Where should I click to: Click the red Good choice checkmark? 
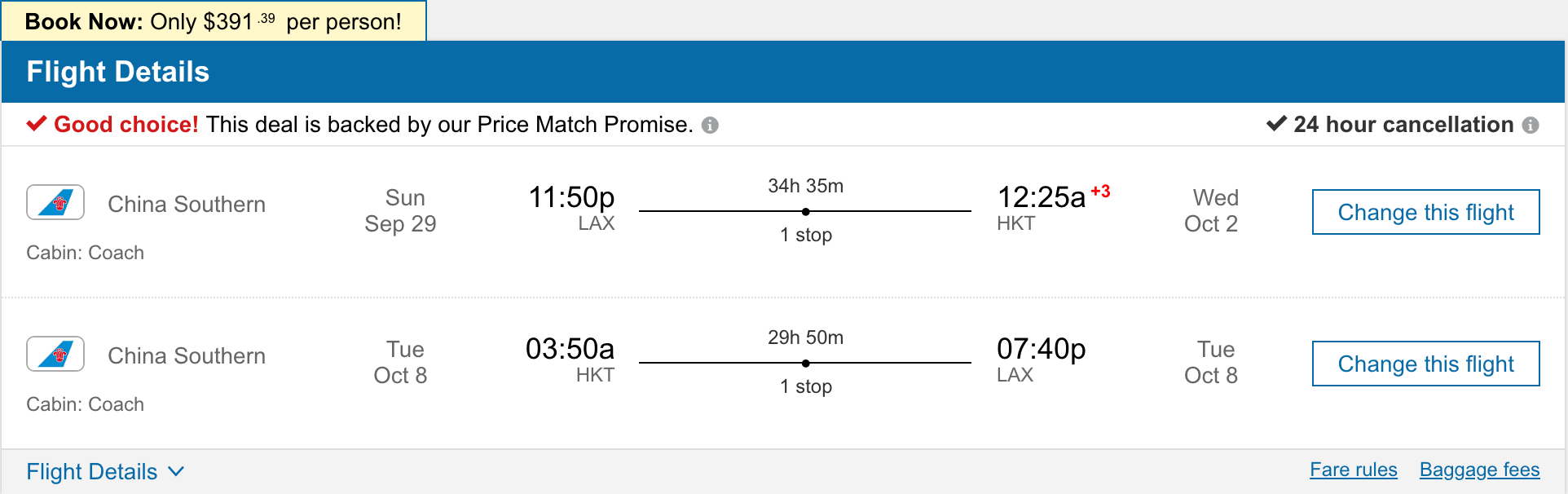(36, 124)
